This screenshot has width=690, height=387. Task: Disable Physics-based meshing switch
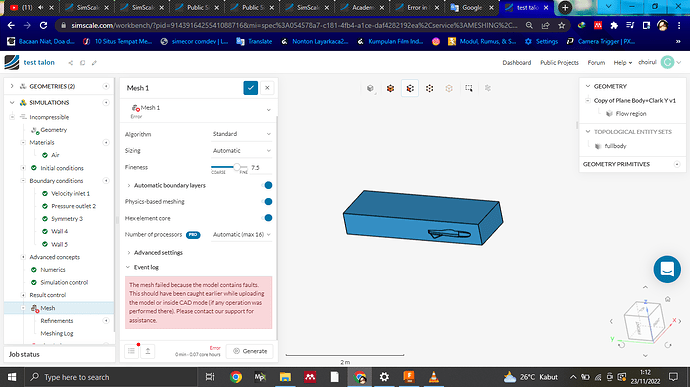[267, 202]
